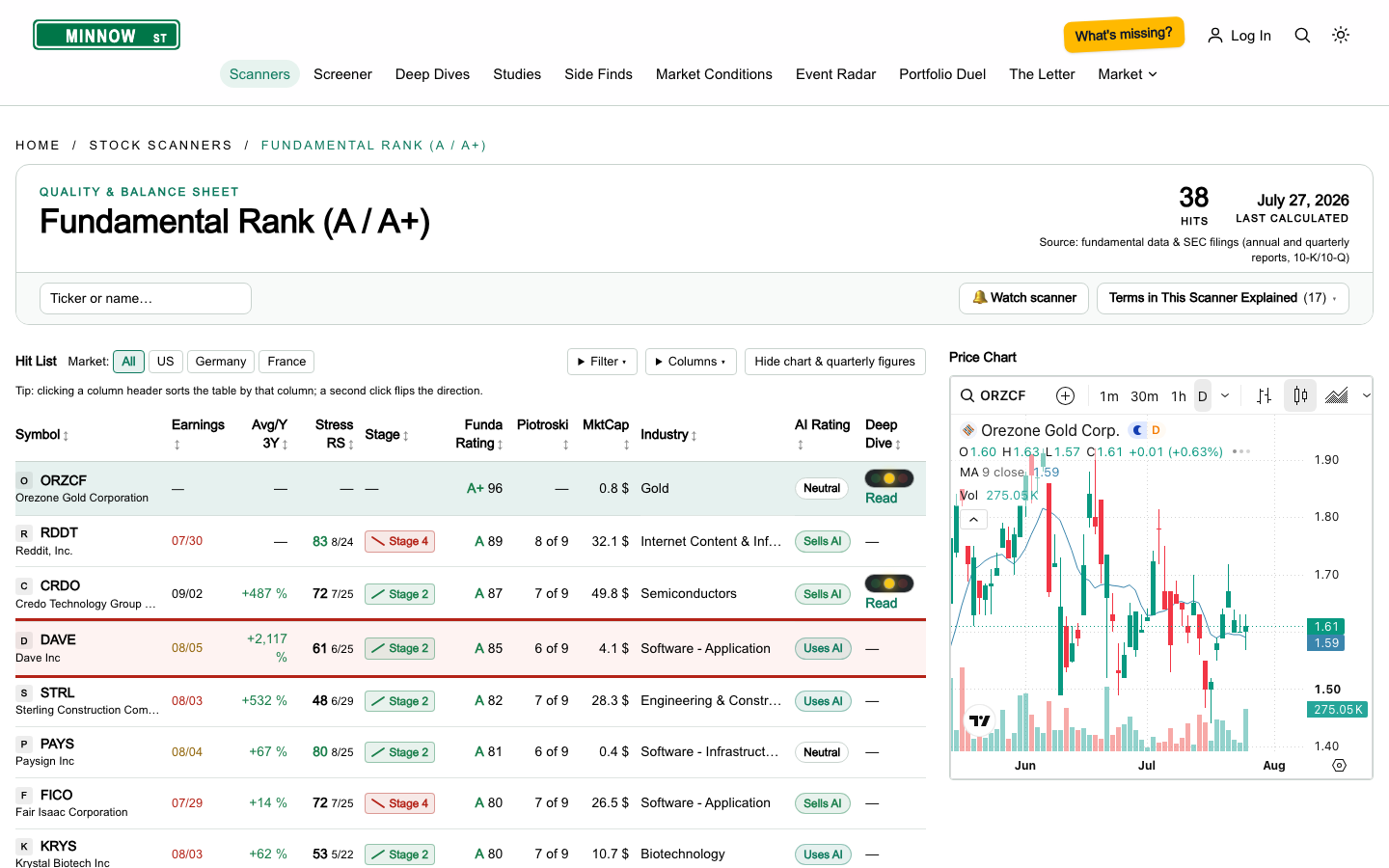Screen dimensions: 1389x868
Task: Click the CRDO symbol letter badge
Action: (24, 586)
